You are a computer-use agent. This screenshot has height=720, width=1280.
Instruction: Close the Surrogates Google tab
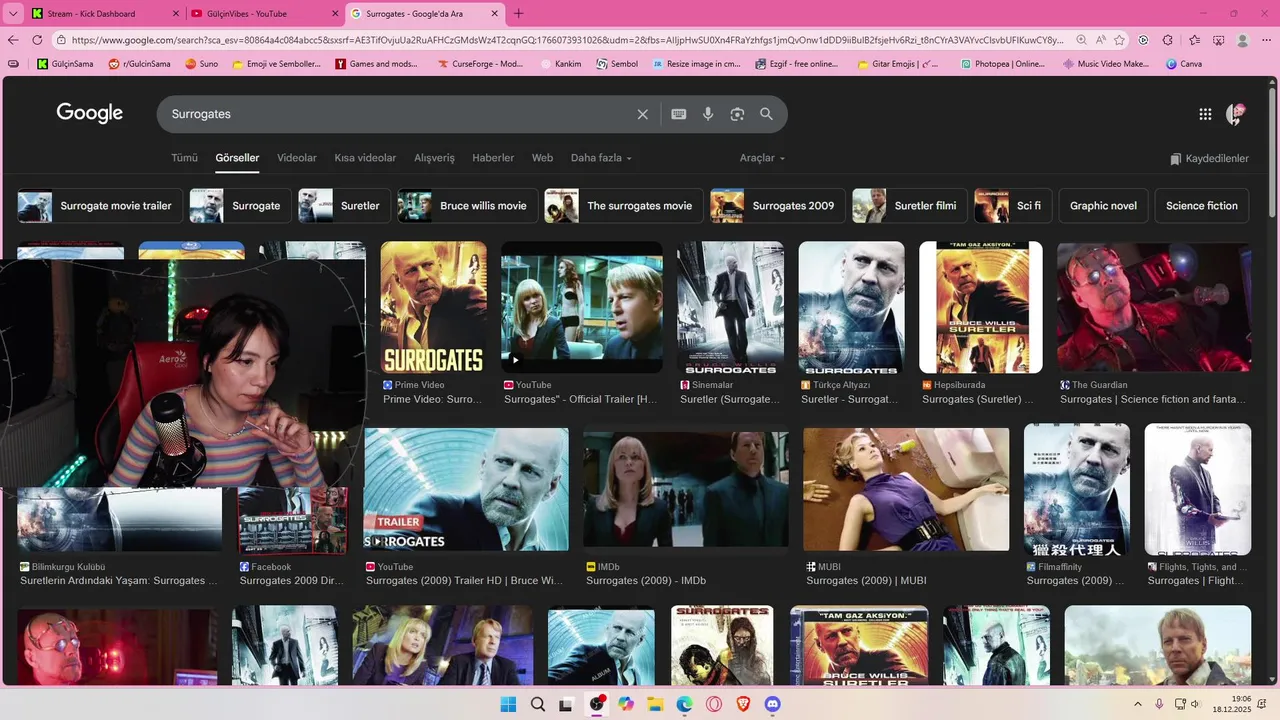pyautogui.click(x=494, y=14)
